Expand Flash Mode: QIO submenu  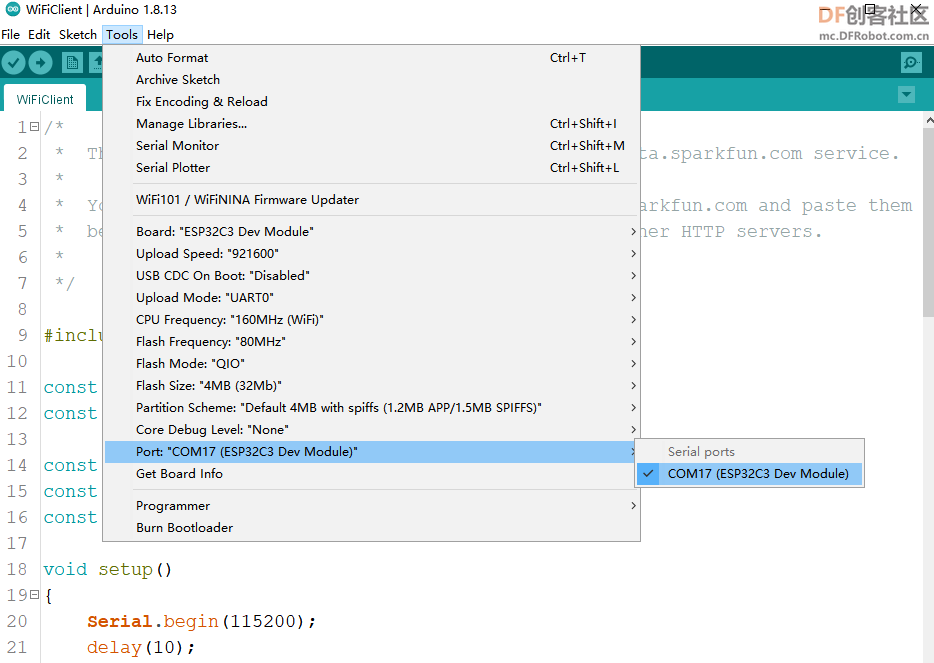coord(371,364)
